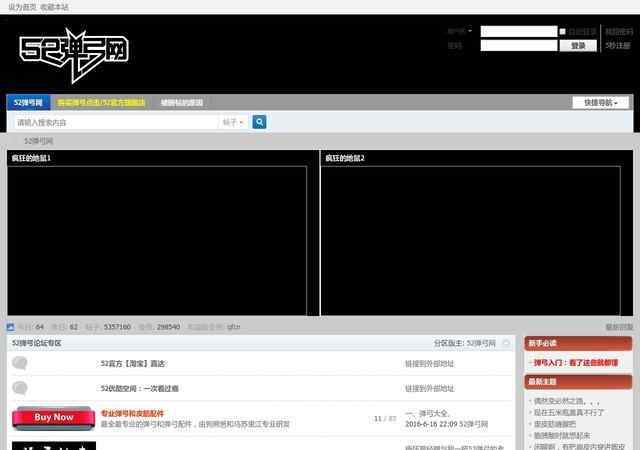Image resolution: width=640 pixels, height=450 pixels.
Task: Open the yellow highlighted navigation tab
Action: (101, 102)
